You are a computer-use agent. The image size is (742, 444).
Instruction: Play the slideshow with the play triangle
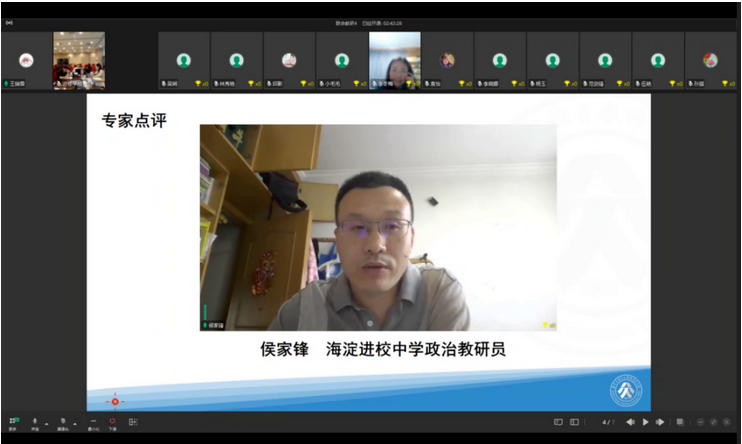645,422
